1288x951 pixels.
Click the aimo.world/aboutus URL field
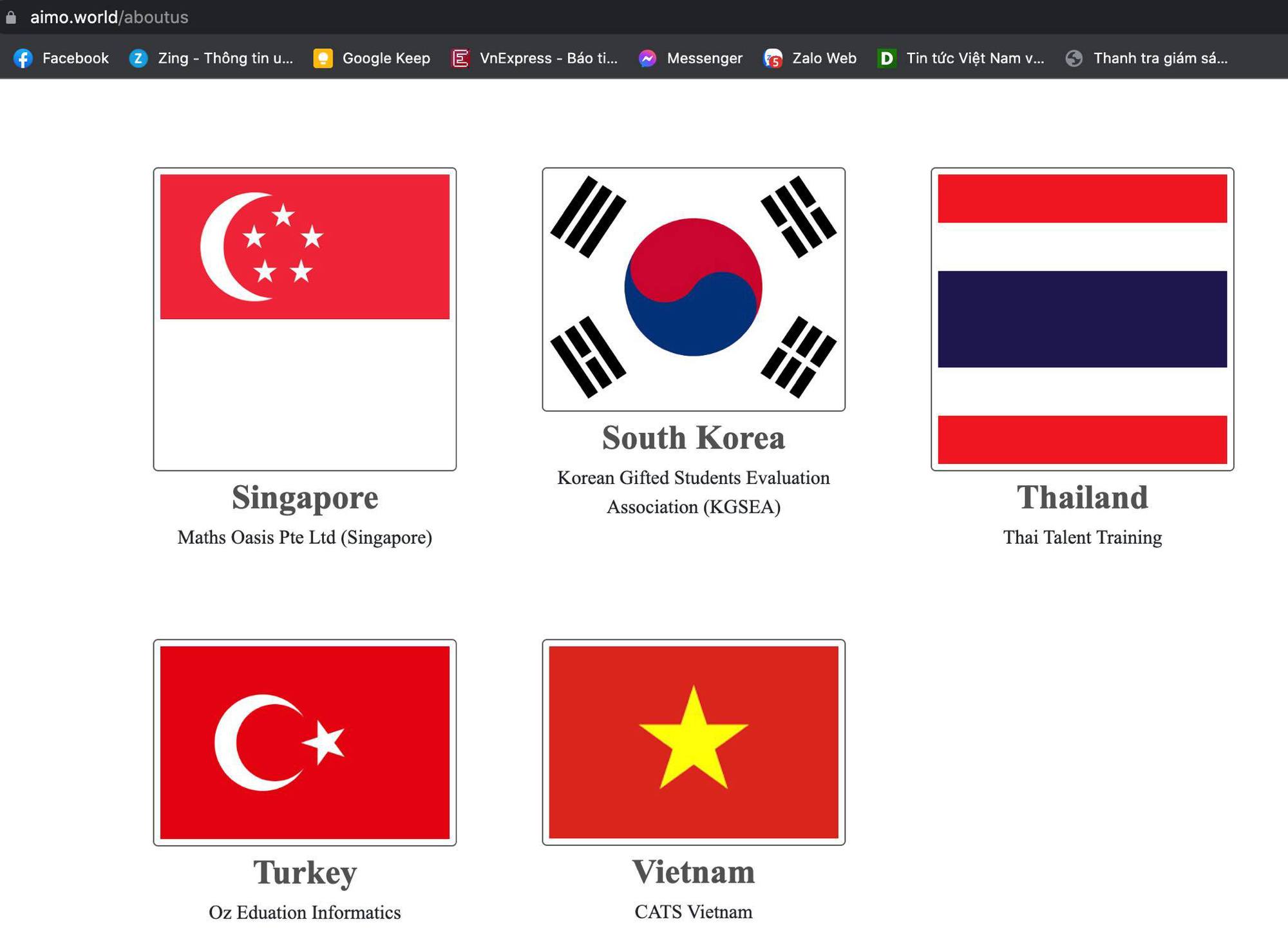point(109,17)
